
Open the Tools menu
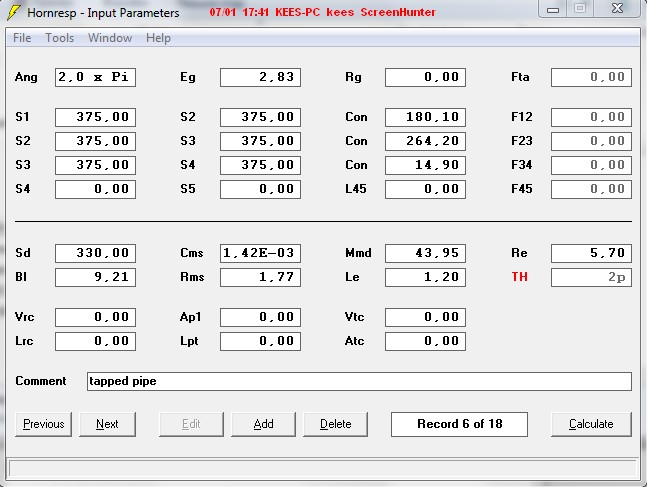(59, 38)
